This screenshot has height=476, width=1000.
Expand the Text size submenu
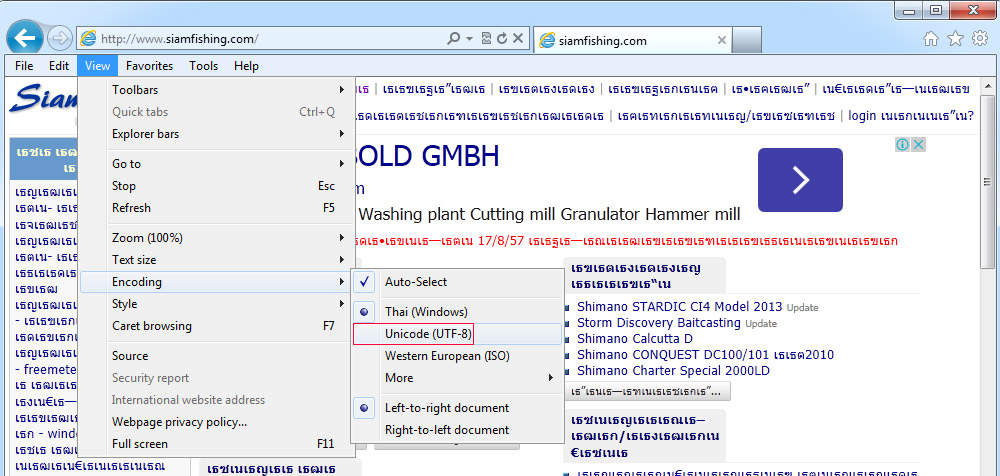point(216,260)
